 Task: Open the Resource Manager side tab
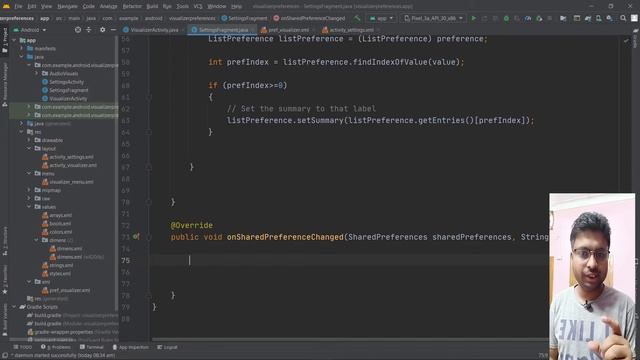4,85
